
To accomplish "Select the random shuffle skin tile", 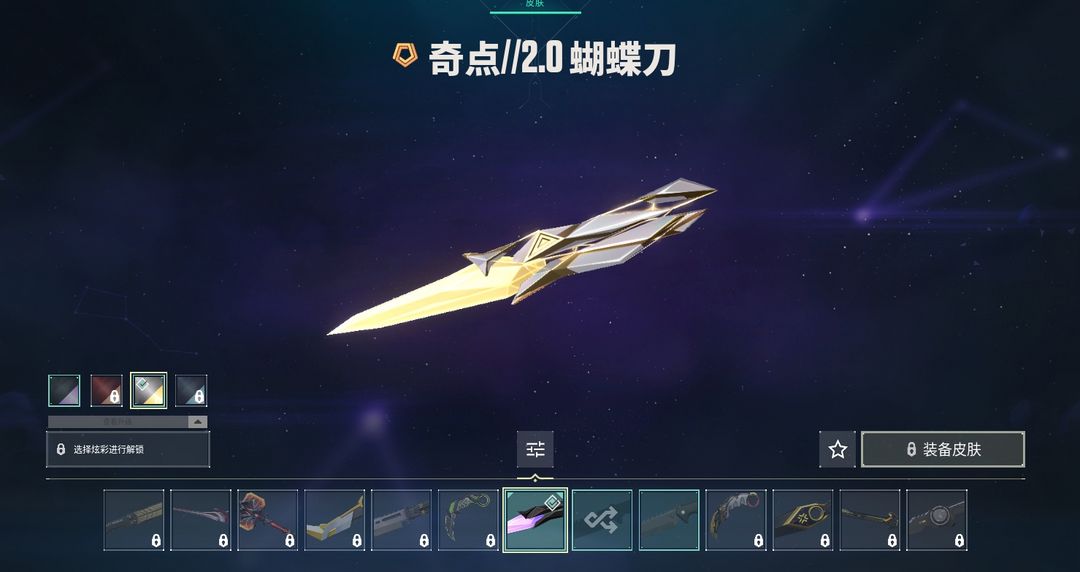I will pos(602,520).
